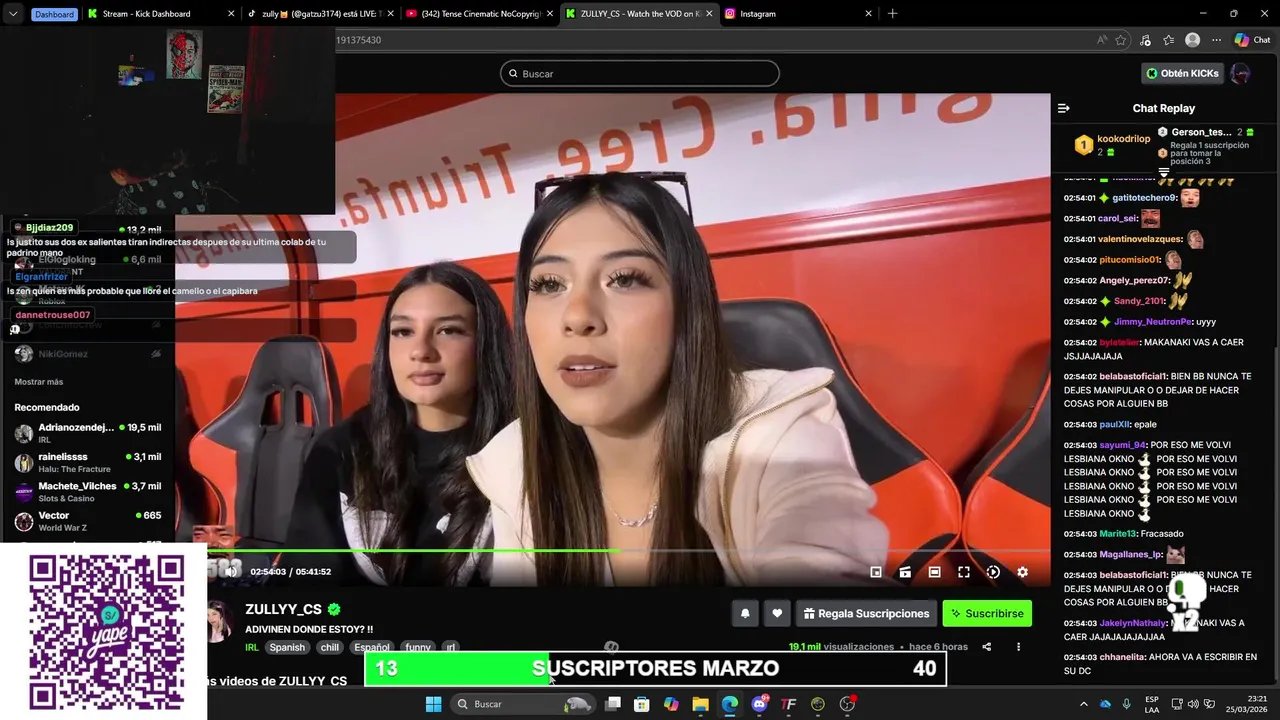The image size is (1280, 720).
Task: Select the Spanish tag
Action: [287, 647]
